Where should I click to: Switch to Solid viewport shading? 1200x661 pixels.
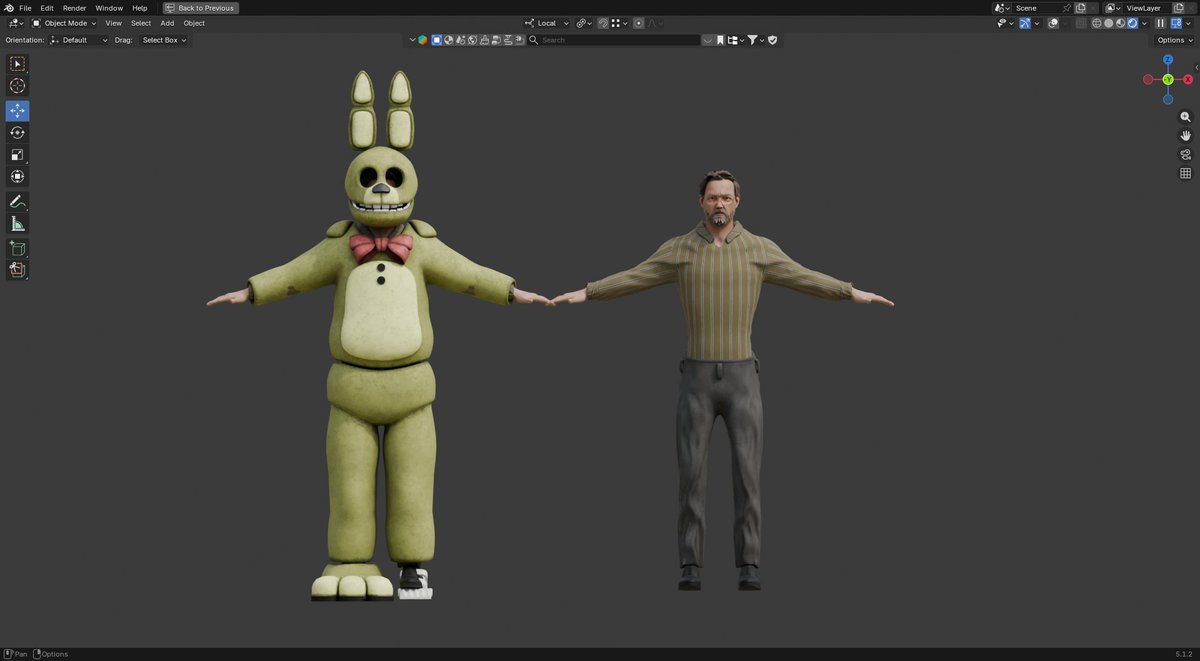coord(1108,23)
